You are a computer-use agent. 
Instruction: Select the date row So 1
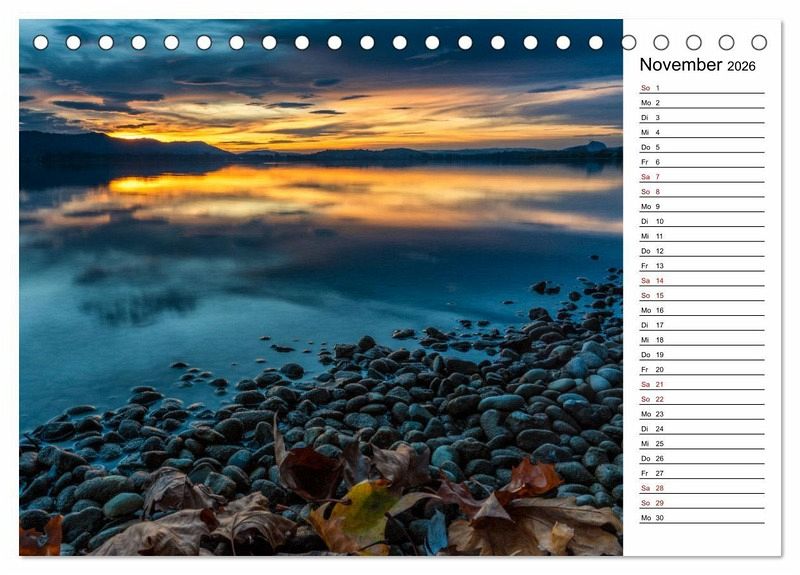click(702, 88)
